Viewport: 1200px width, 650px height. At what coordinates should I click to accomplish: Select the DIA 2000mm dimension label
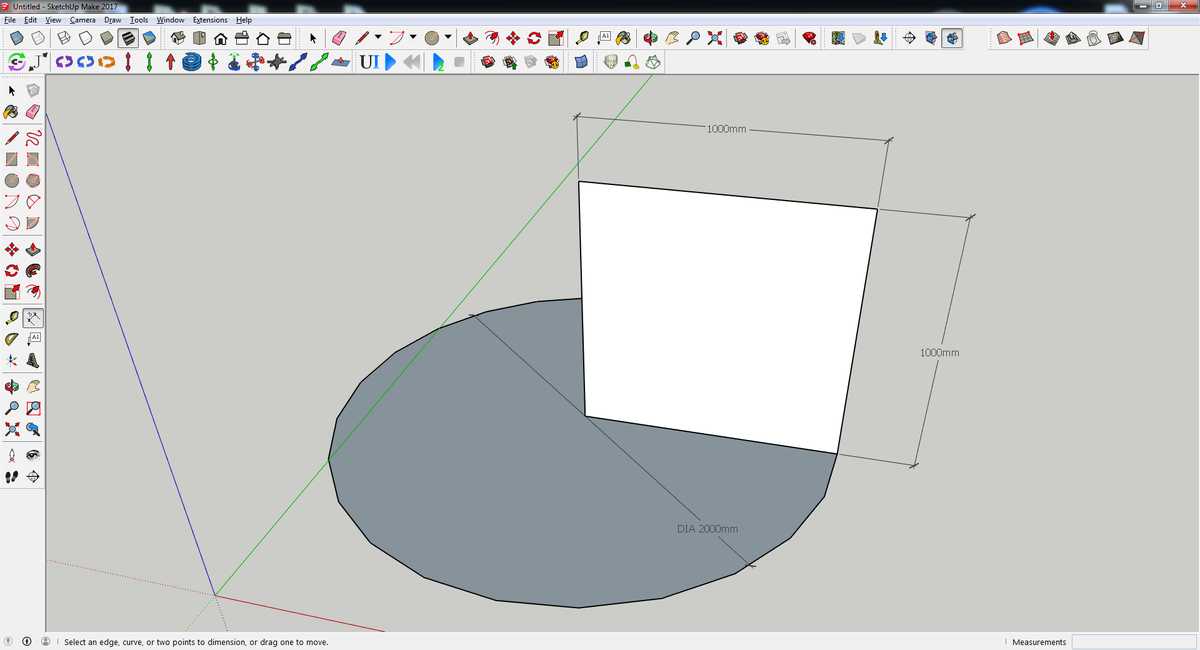click(x=708, y=528)
